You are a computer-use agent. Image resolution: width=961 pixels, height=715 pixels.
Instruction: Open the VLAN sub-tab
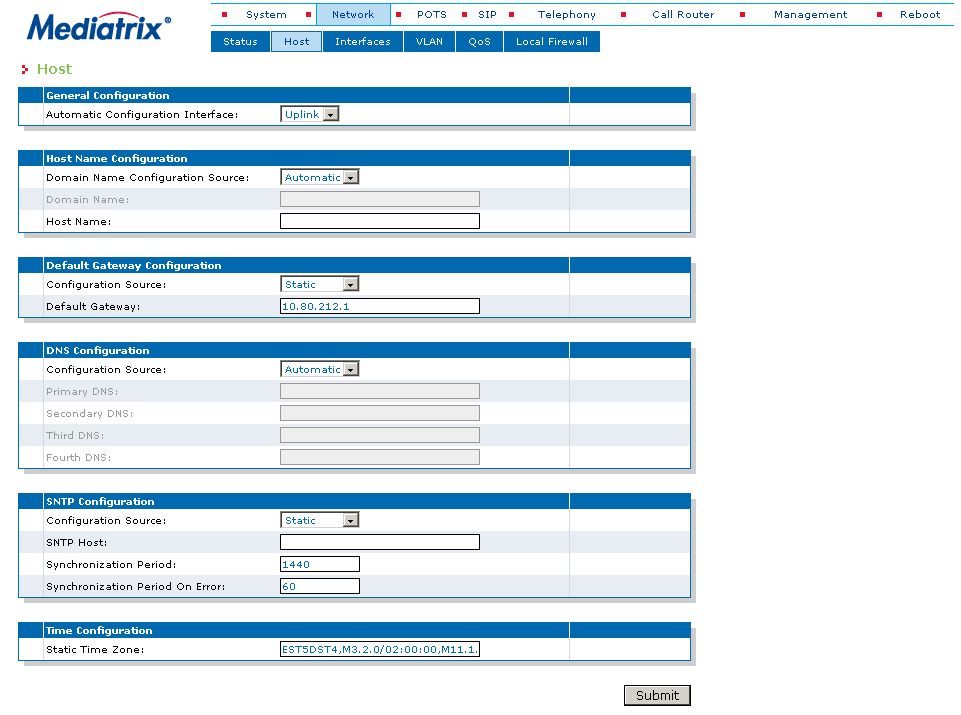click(x=429, y=42)
